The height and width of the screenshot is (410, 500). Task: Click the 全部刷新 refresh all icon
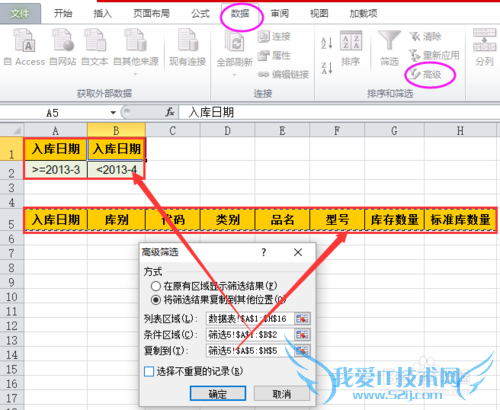pyautogui.click(x=235, y=48)
